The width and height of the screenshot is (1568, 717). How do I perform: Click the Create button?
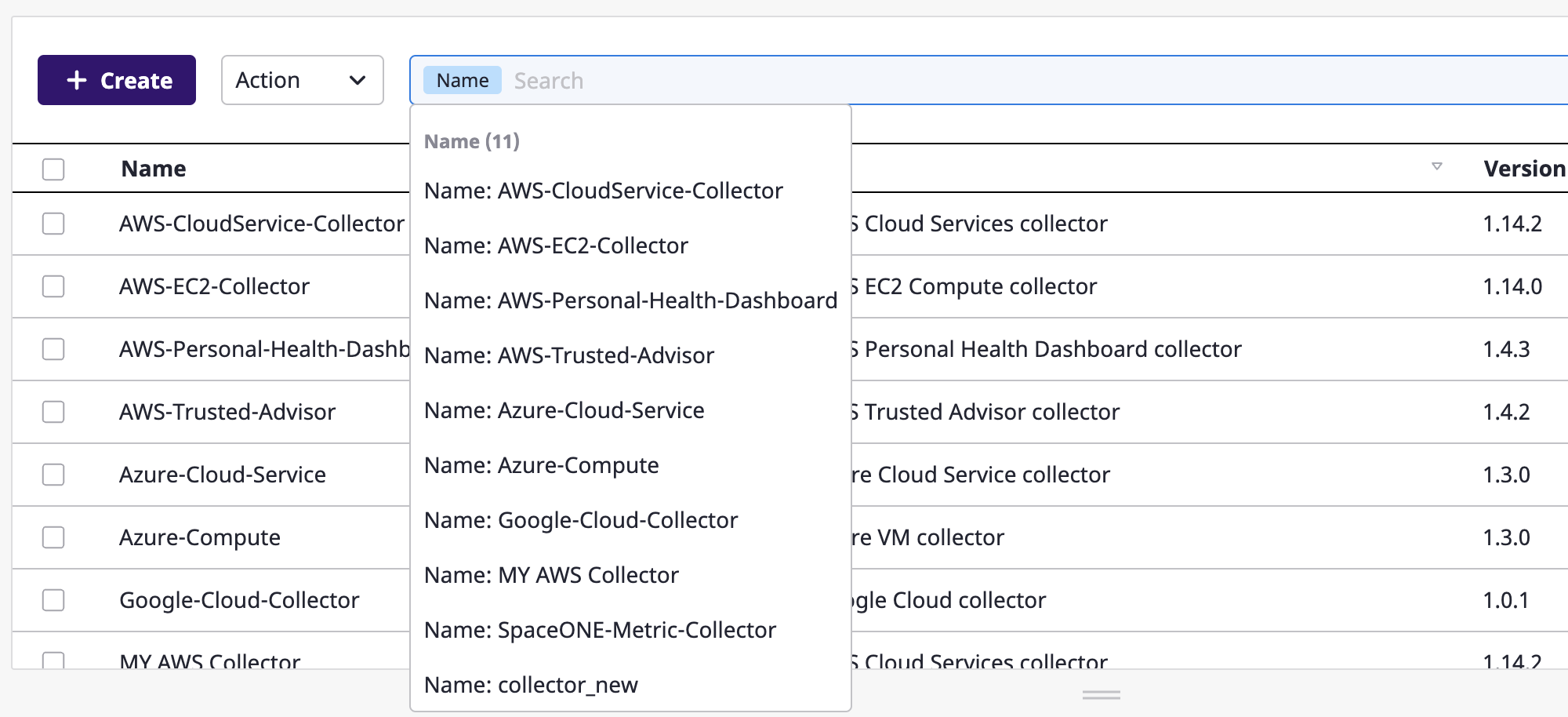(x=117, y=80)
